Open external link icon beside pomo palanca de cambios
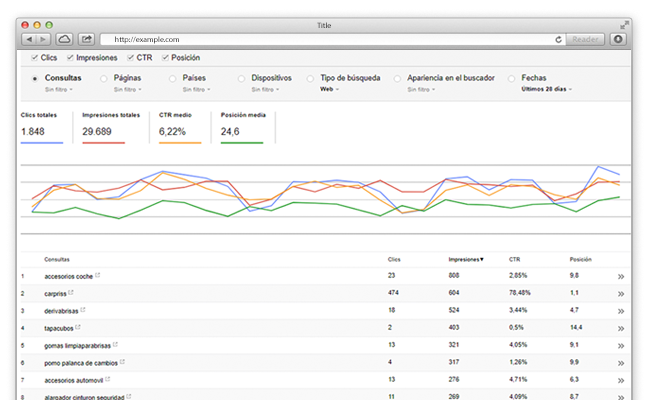 pyautogui.click(x=122, y=362)
